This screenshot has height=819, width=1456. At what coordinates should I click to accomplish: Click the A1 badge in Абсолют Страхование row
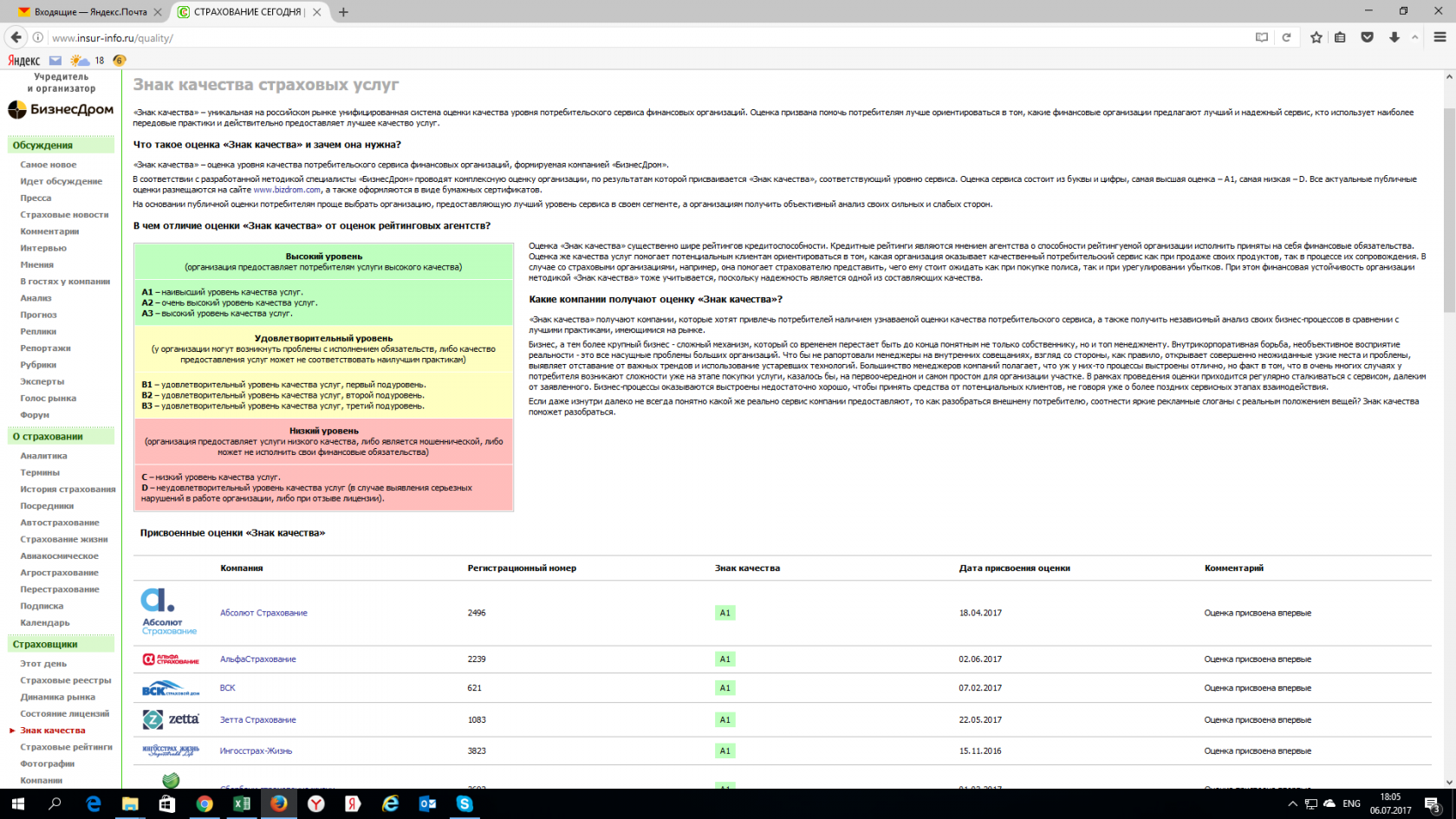725,613
